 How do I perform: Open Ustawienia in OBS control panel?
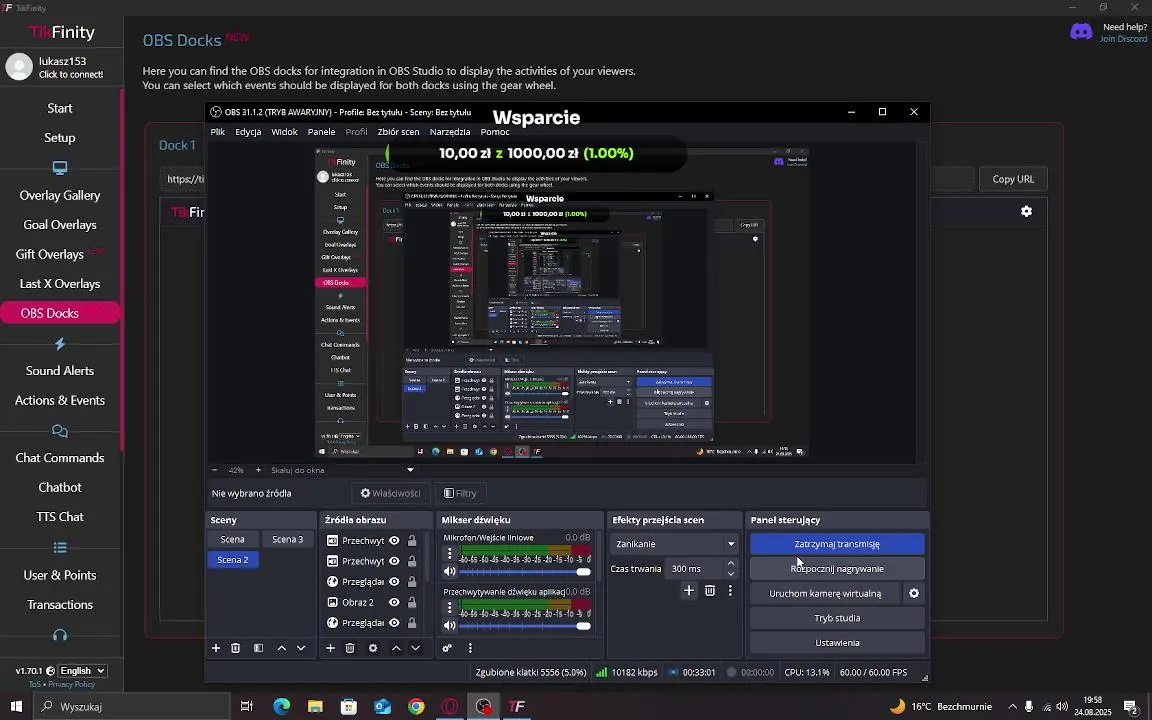pyautogui.click(x=837, y=643)
